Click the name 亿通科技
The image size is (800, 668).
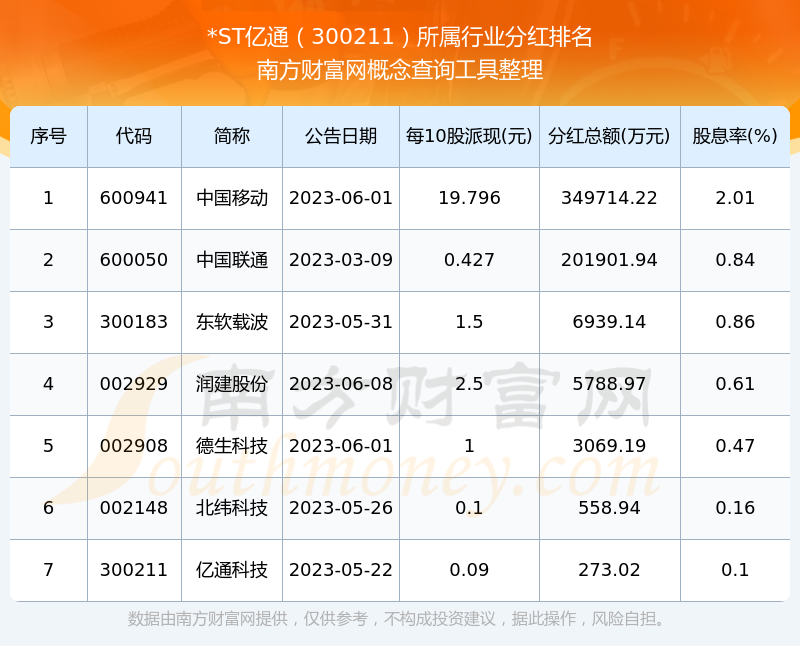[x=232, y=570]
